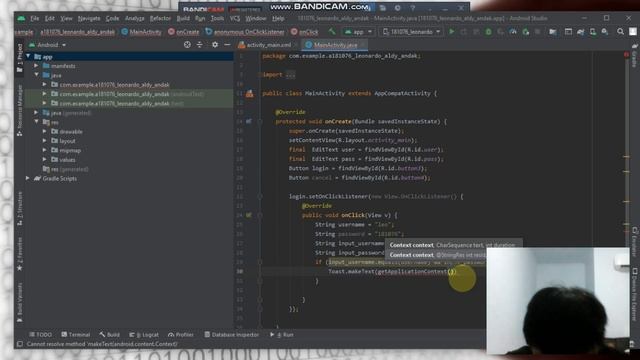640x360 pixels.
Task: Expand the drawable folder
Action: 44,131
